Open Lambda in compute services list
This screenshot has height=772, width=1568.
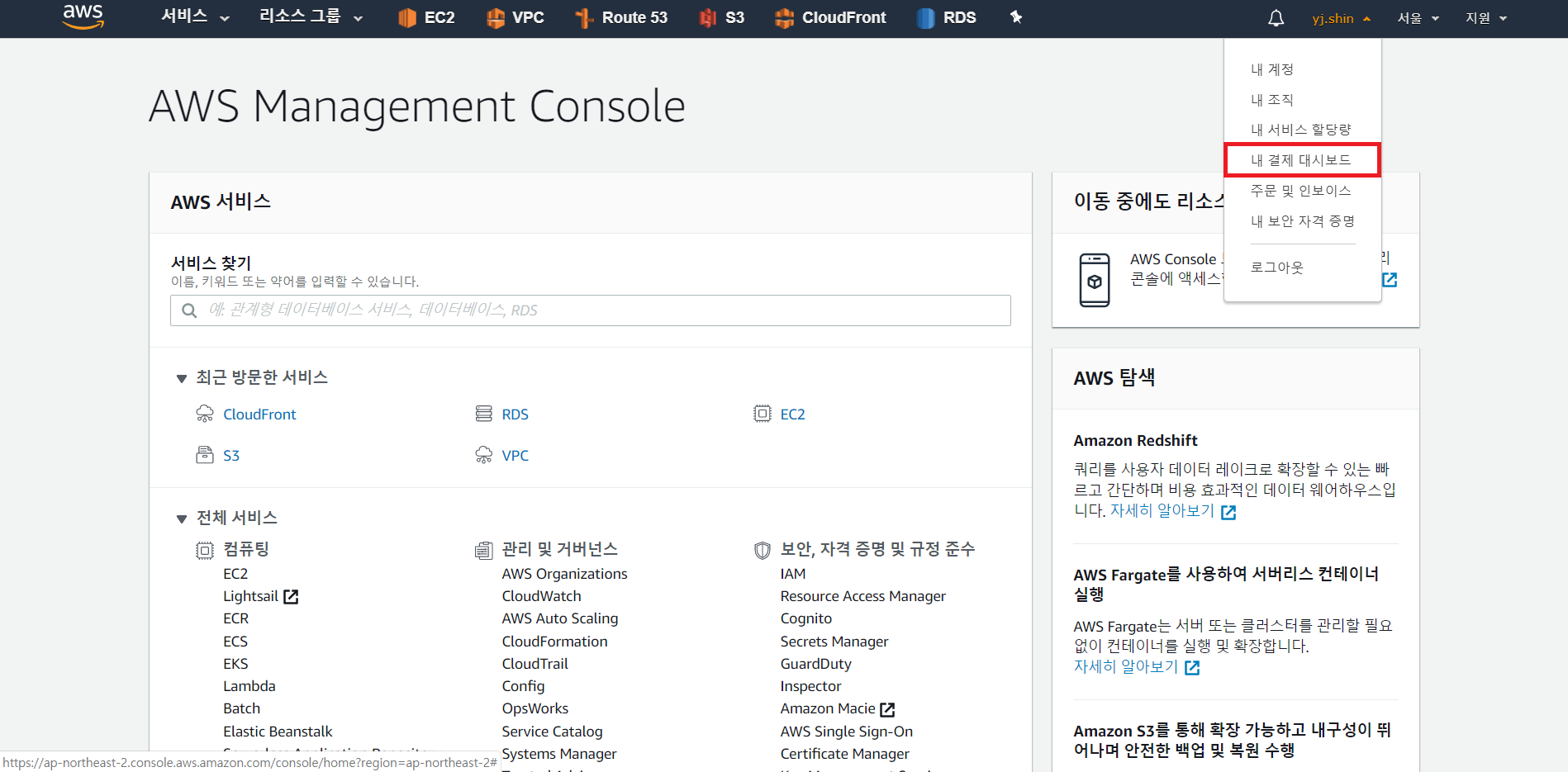coord(249,686)
